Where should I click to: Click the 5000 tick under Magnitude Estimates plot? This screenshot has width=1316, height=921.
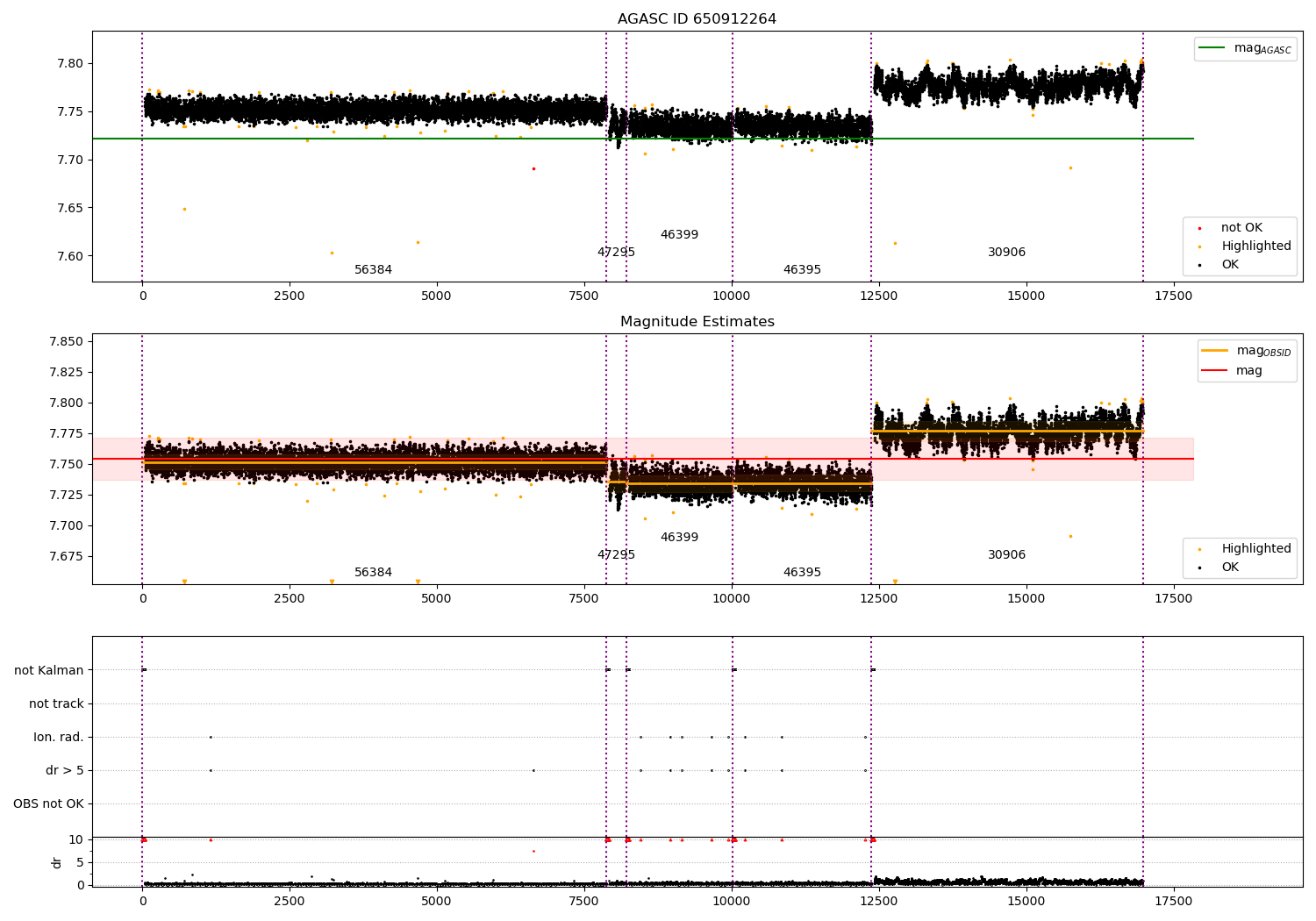(x=436, y=599)
